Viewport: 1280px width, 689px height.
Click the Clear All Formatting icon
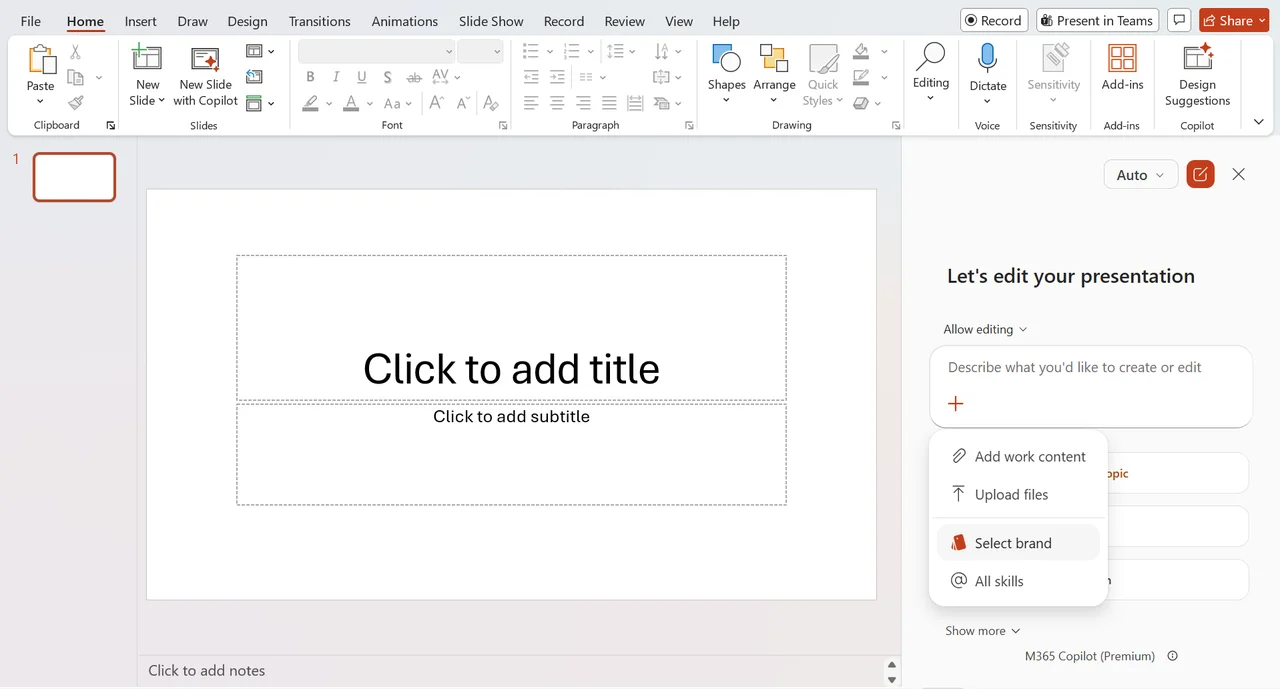coord(490,103)
